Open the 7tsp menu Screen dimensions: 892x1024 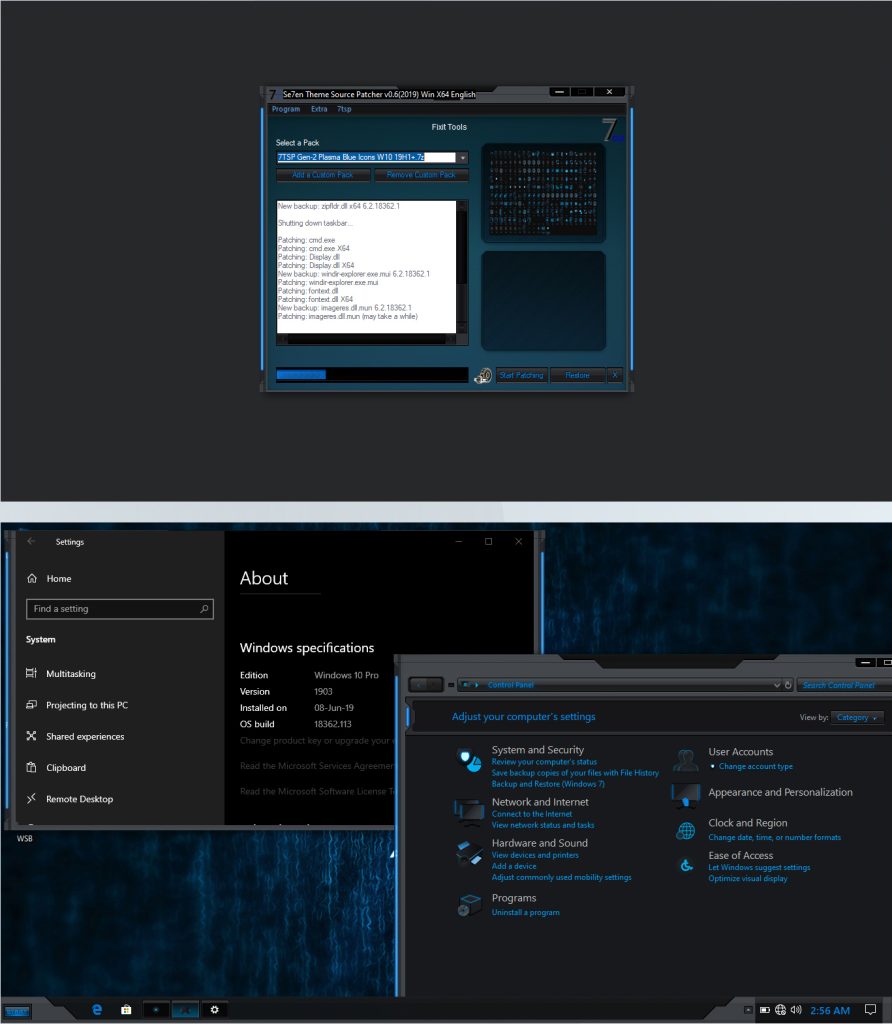point(345,109)
